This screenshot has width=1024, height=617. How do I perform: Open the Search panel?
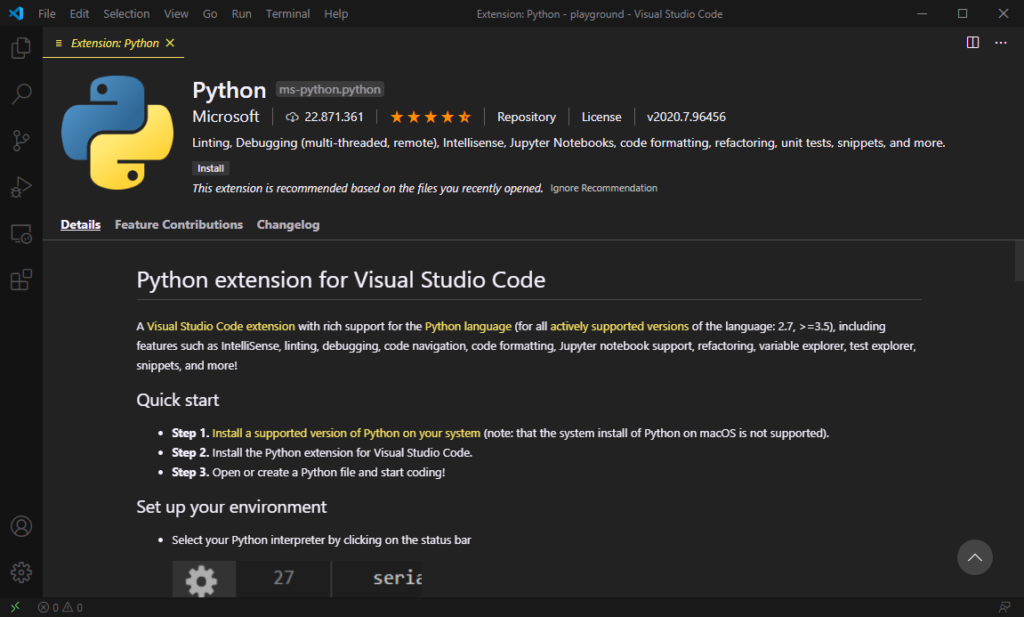tap(20, 93)
